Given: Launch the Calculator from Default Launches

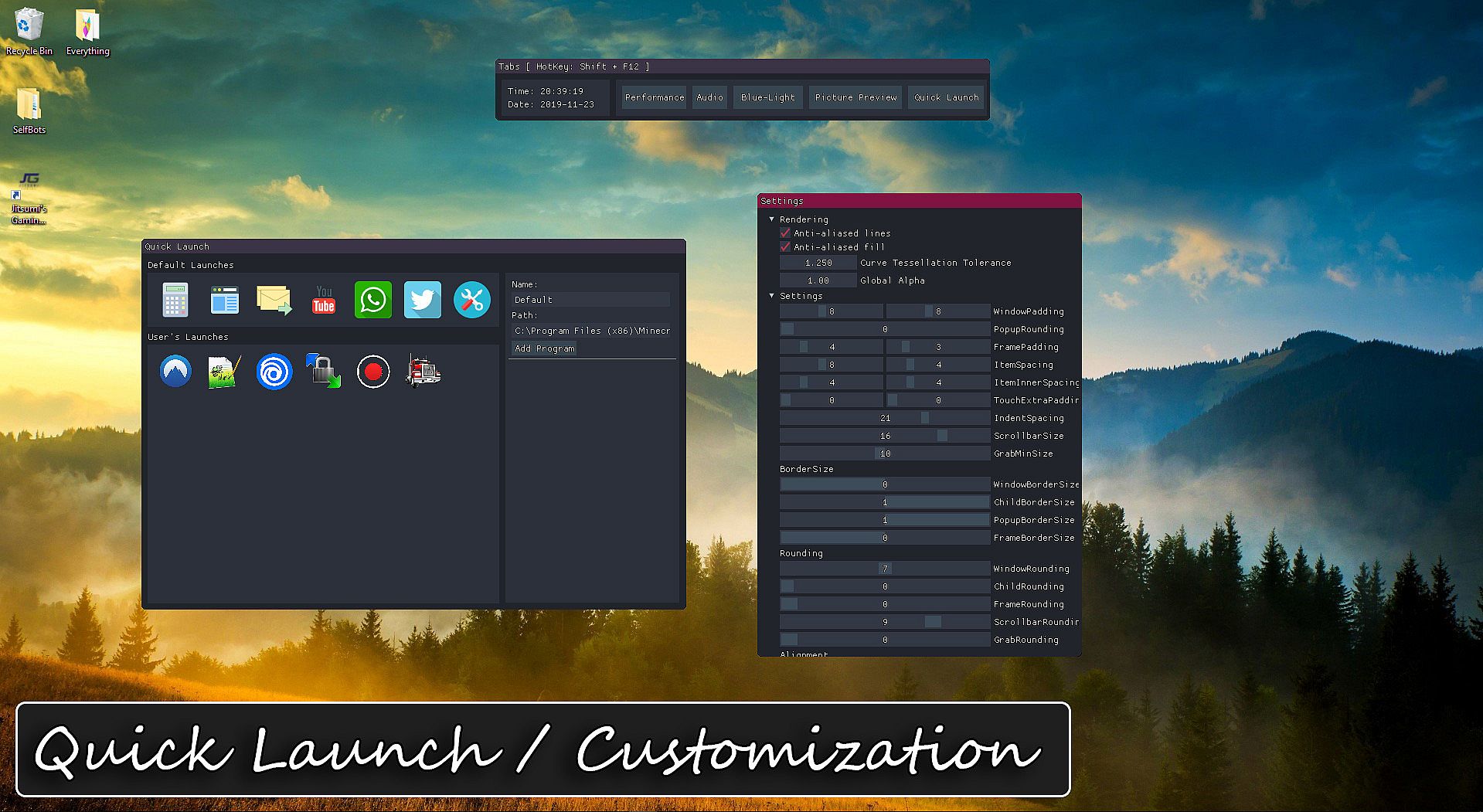Looking at the screenshot, I should (x=175, y=300).
